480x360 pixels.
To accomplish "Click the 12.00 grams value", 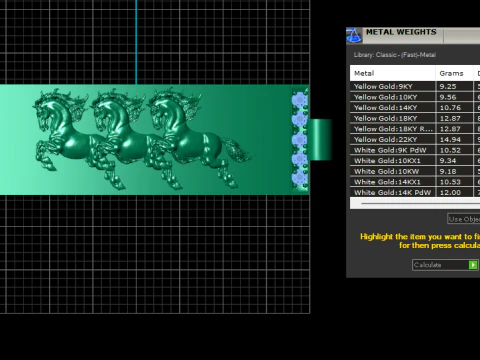I will pos(450,192).
